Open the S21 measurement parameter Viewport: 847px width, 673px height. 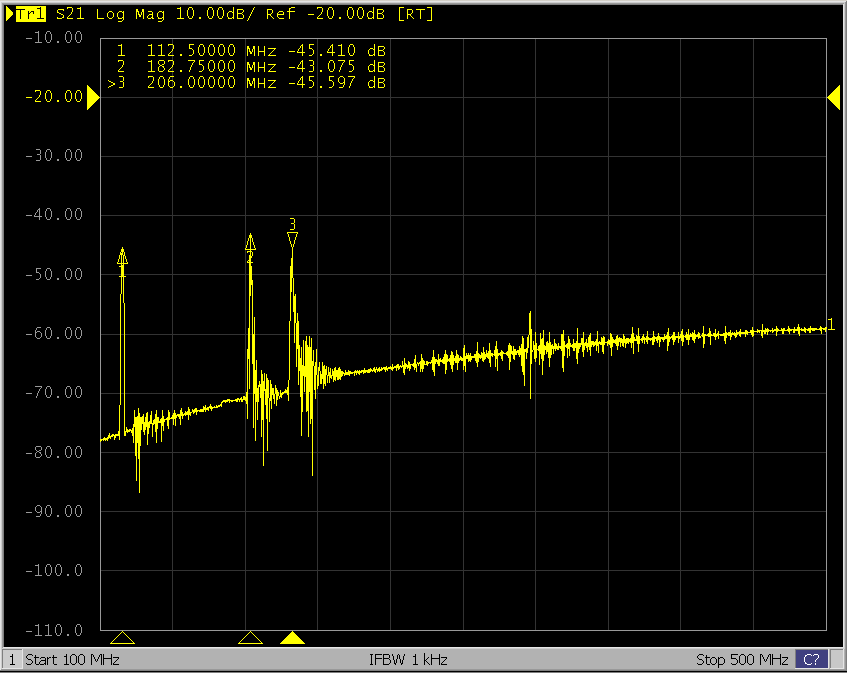[x=70, y=15]
